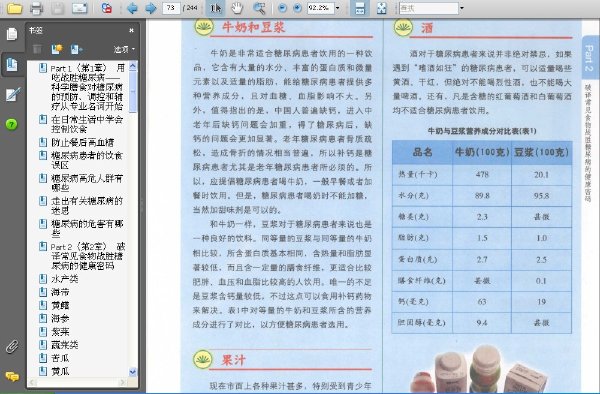Open bookmark Part 1（第1章）
Image resolution: width=600 pixels, height=394 pixels.
click(x=87, y=87)
